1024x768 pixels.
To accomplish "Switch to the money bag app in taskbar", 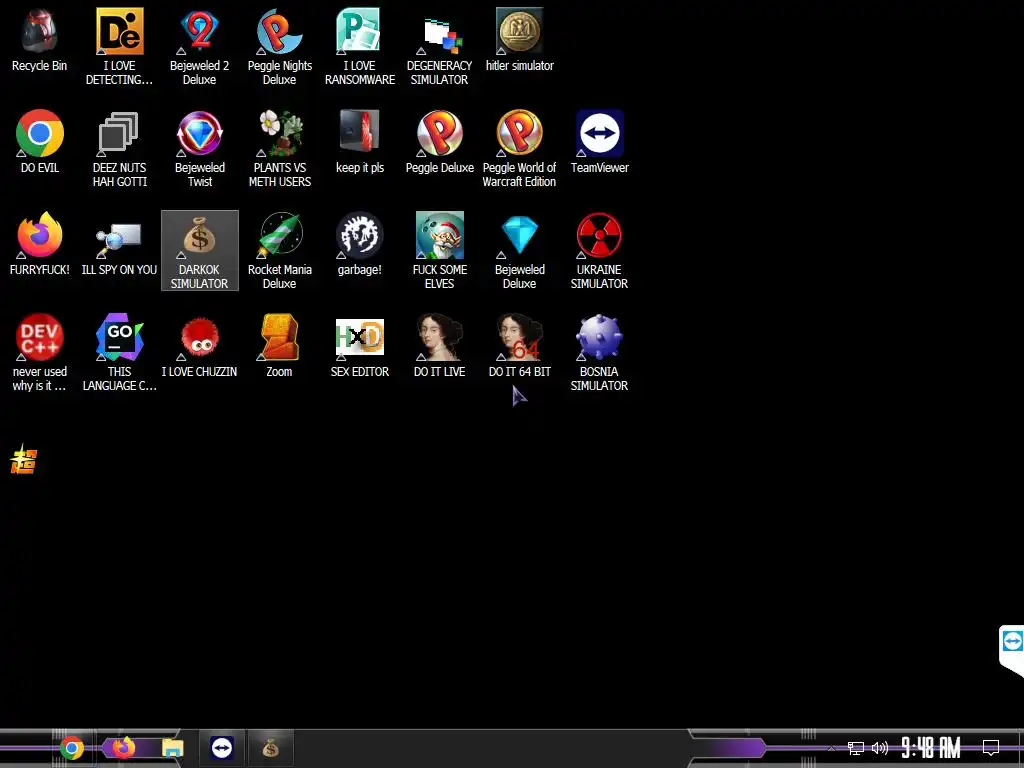I will (x=270, y=748).
